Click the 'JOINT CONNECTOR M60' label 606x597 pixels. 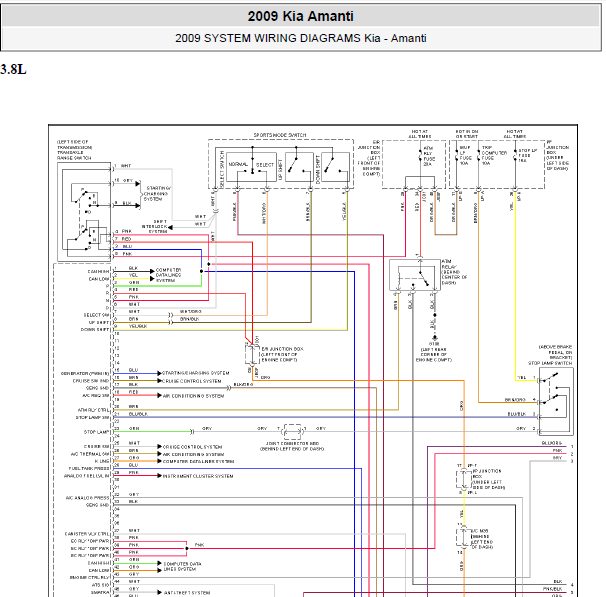(x=292, y=444)
